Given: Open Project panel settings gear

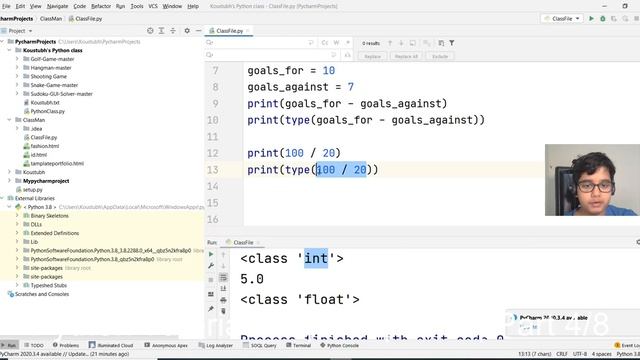Looking at the screenshot, I should (187, 31).
